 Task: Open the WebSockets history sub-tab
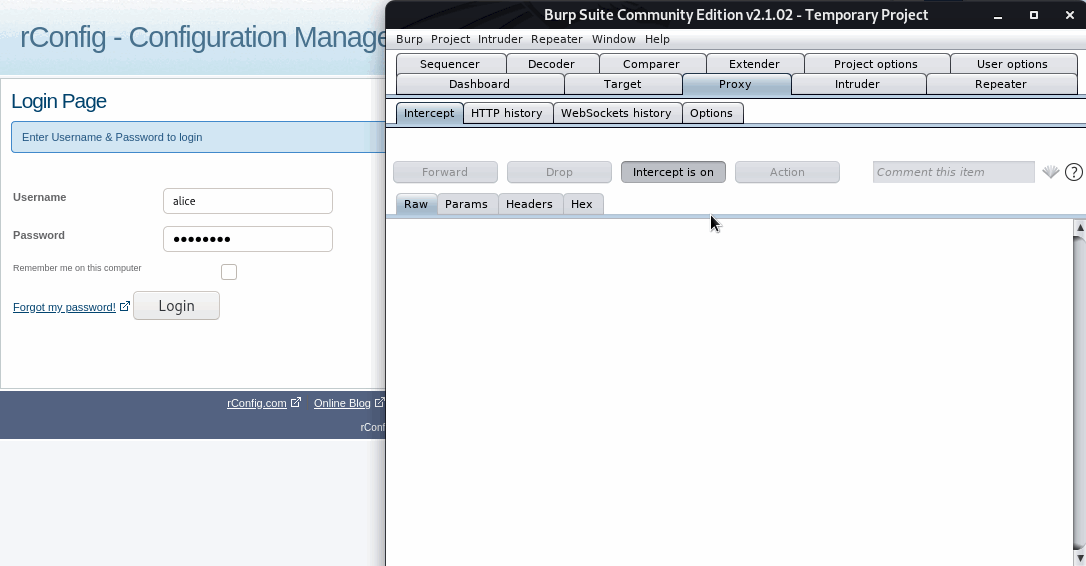coord(616,113)
